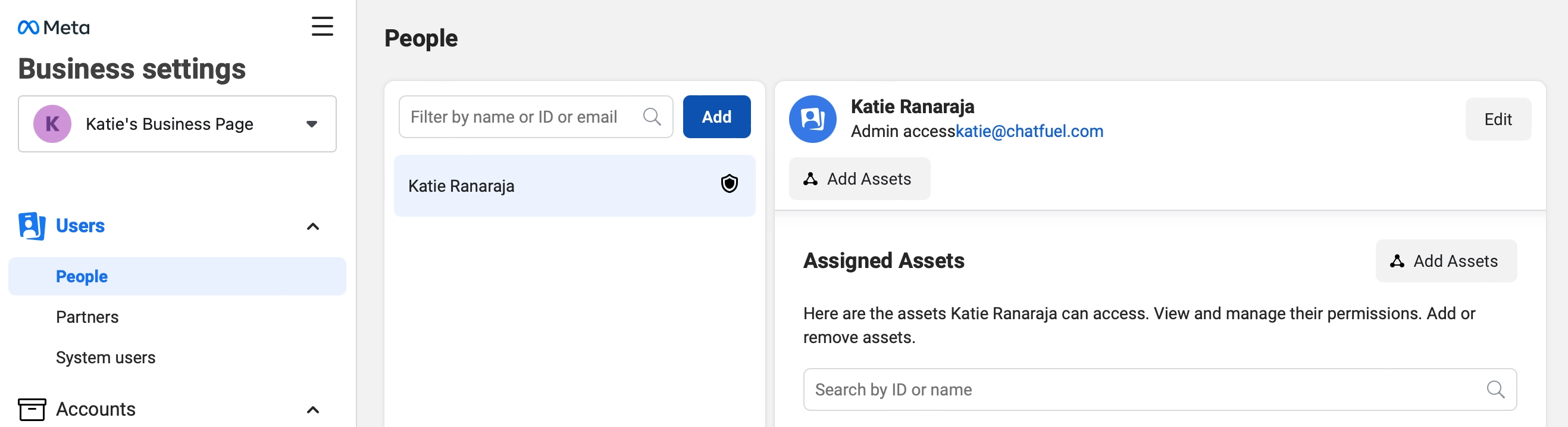Click Katie Ranaraja's blue profile avatar
The image size is (1568, 427).
click(x=813, y=119)
